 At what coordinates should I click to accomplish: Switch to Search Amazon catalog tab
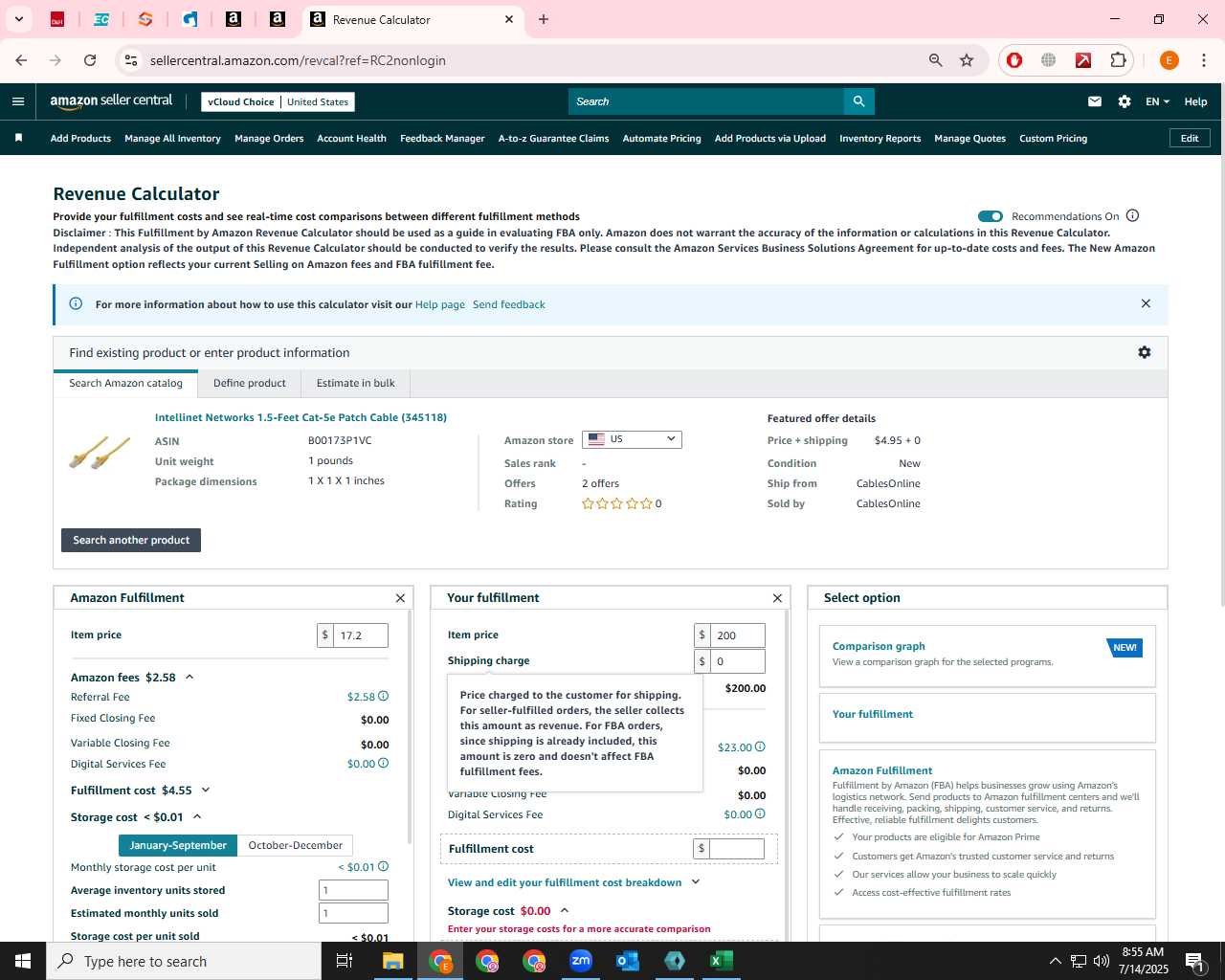pos(125,383)
